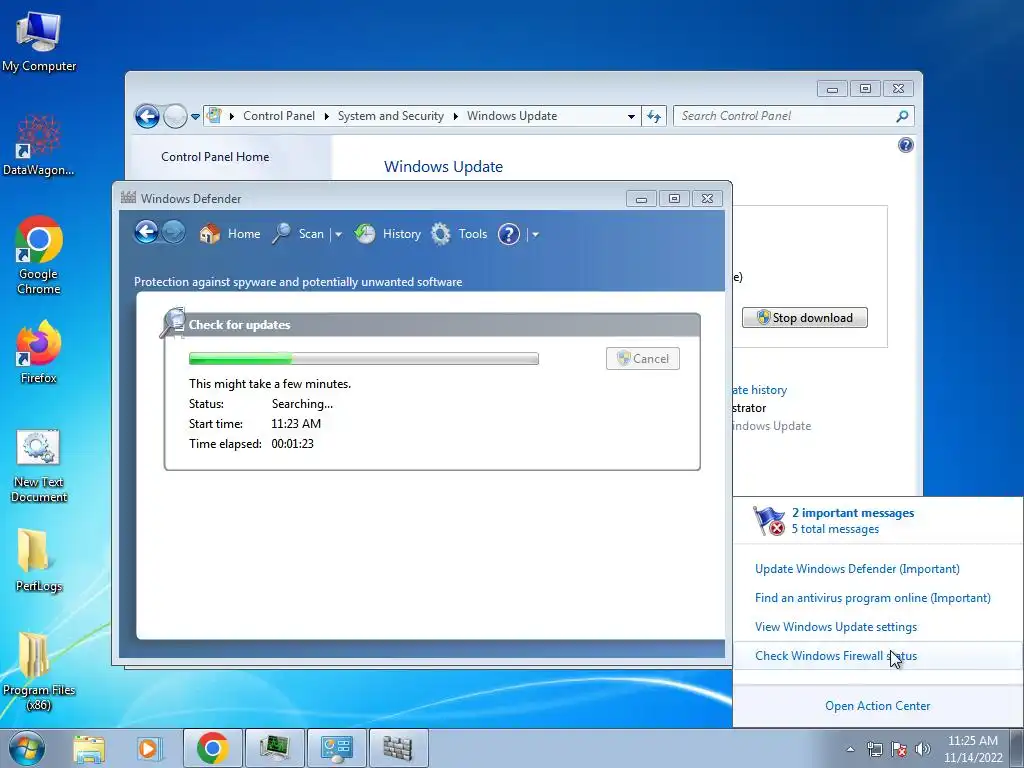
Task: Open Windows Update help icon
Action: [905, 145]
